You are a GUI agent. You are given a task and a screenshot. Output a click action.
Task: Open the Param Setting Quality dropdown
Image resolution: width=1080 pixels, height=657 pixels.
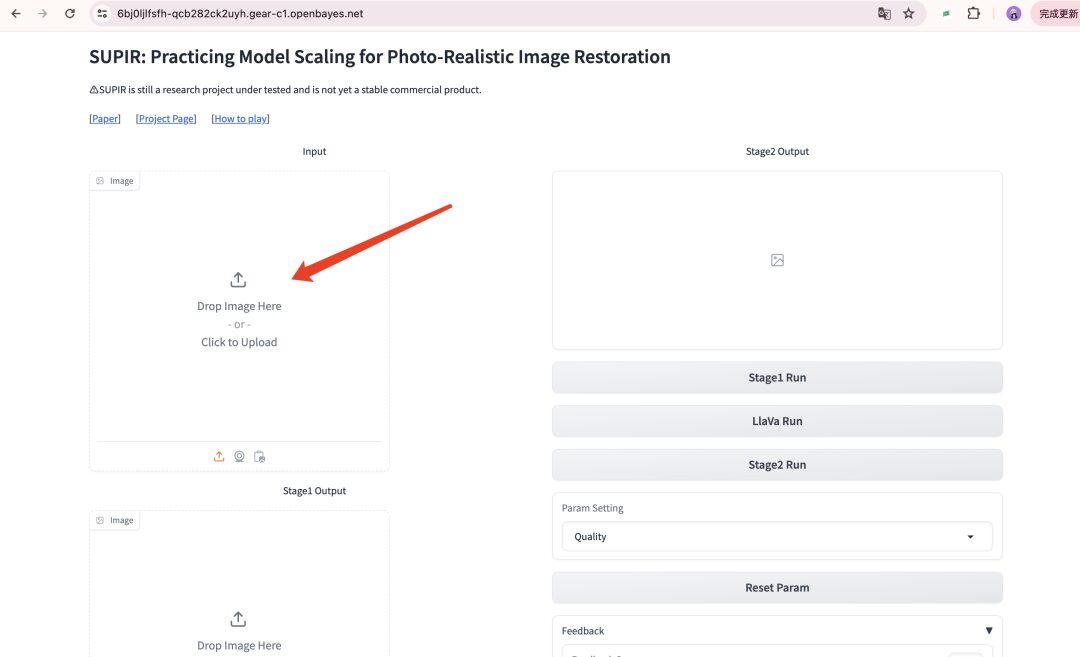click(777, 537)
